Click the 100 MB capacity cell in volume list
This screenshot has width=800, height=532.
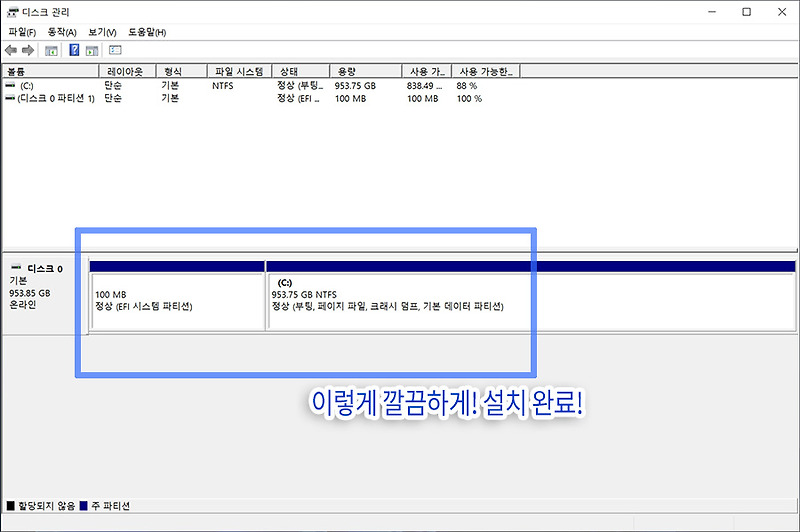pos(351,98)
